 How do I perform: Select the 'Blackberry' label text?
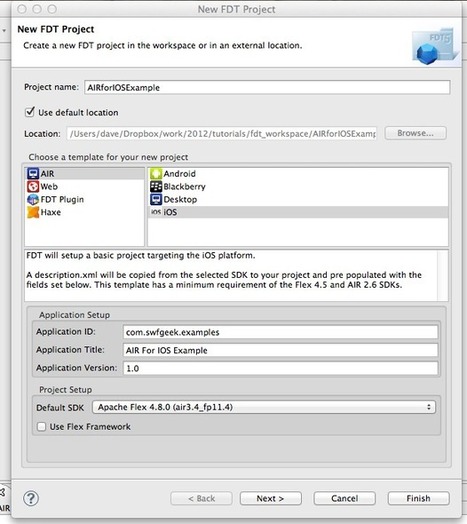click(x=185, y=186)
